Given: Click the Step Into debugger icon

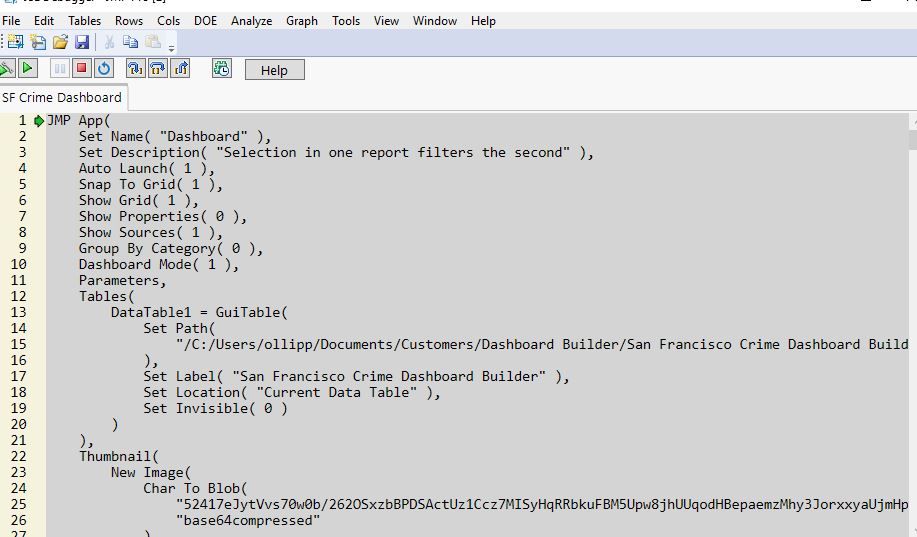Looking at the screenshot, I should pos(135,69).
